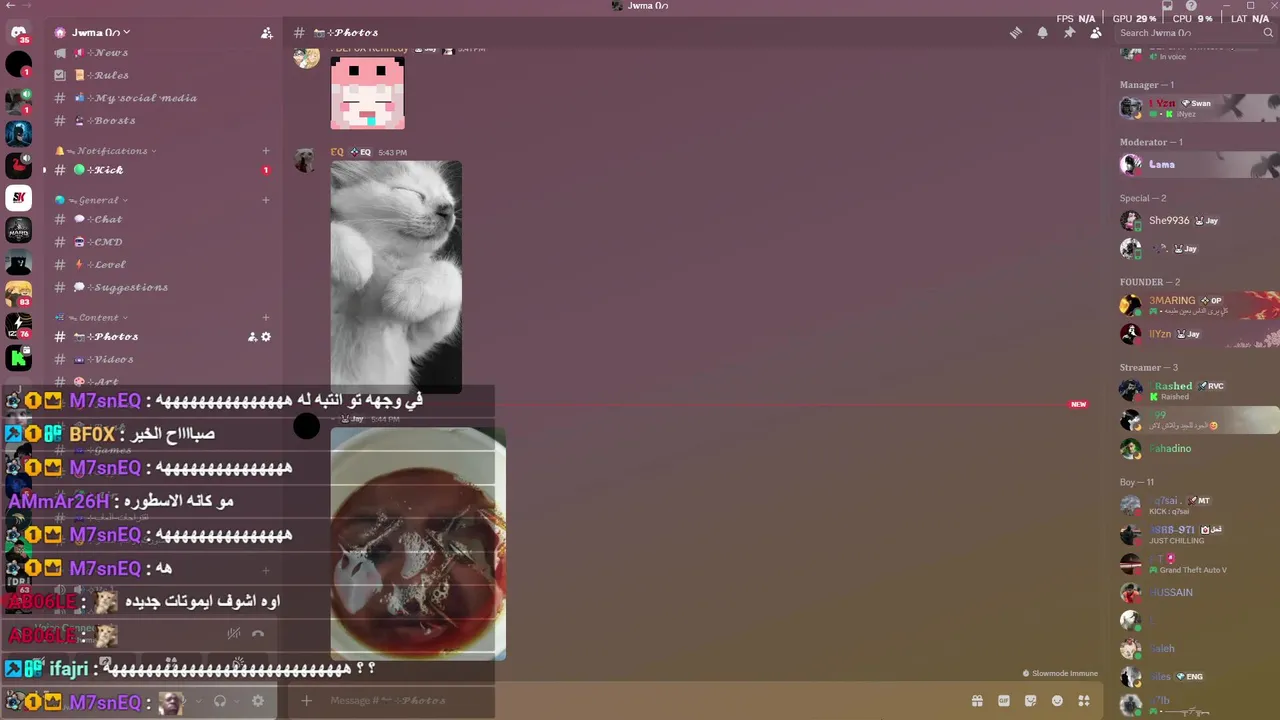
Task: Open notification settings bell icon
Action: [x=1042, y=33]
